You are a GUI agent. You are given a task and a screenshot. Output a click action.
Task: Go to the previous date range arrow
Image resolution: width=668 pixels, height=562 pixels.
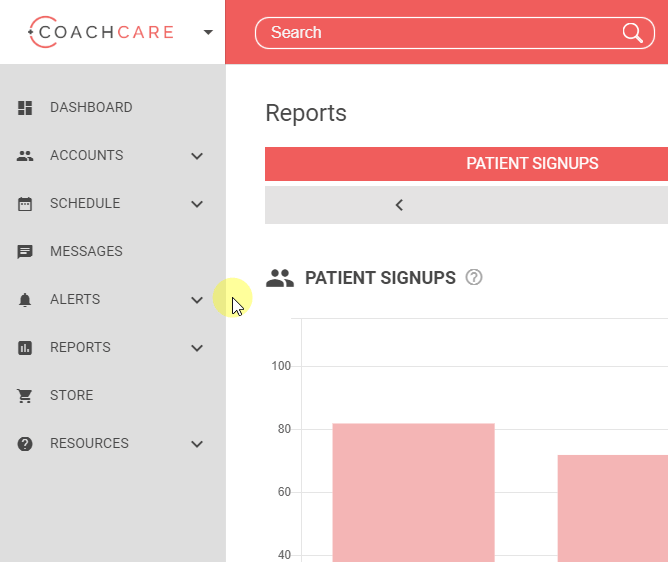tap(399, 205)
